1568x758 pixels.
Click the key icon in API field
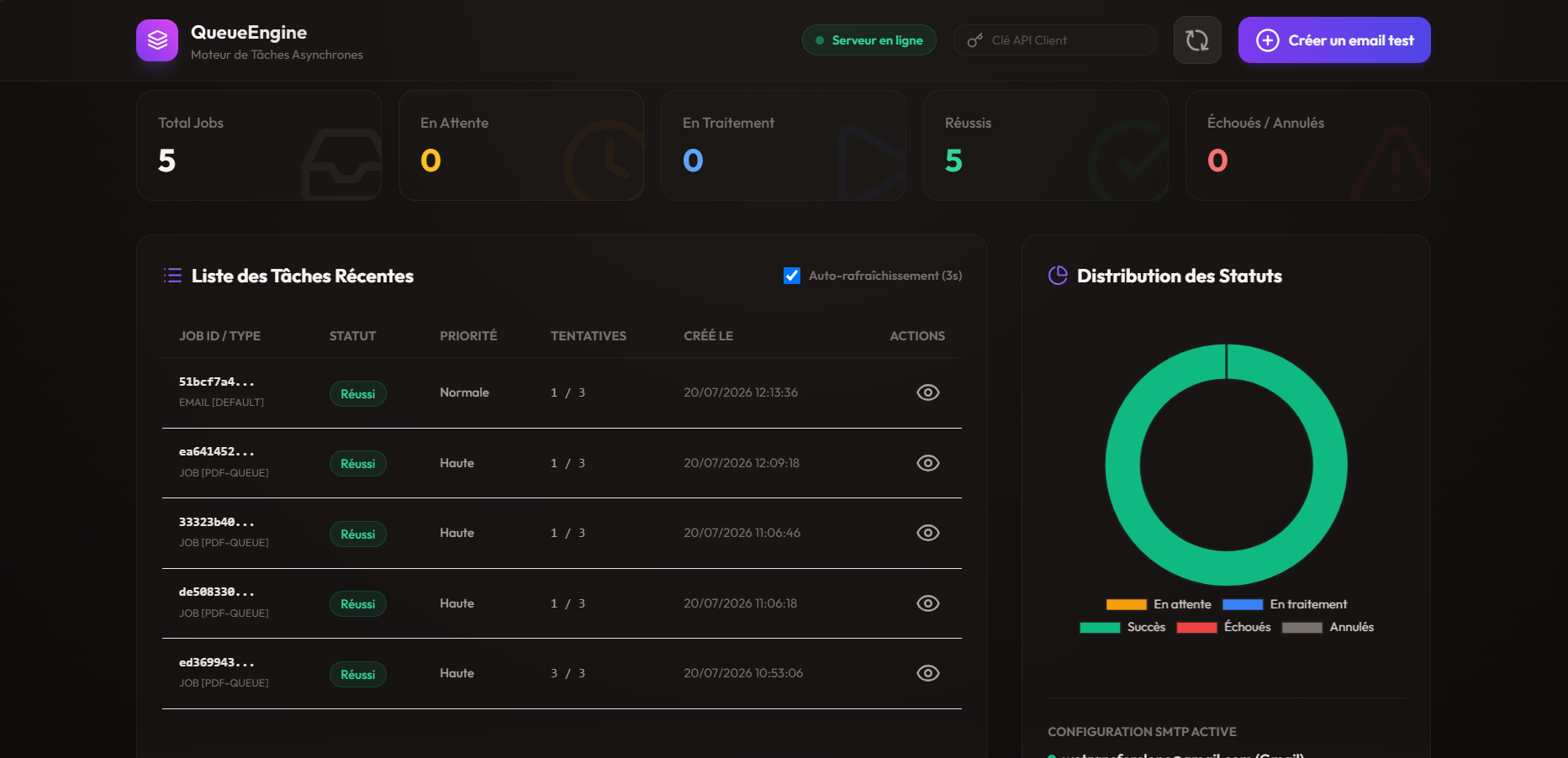[975, 40]
